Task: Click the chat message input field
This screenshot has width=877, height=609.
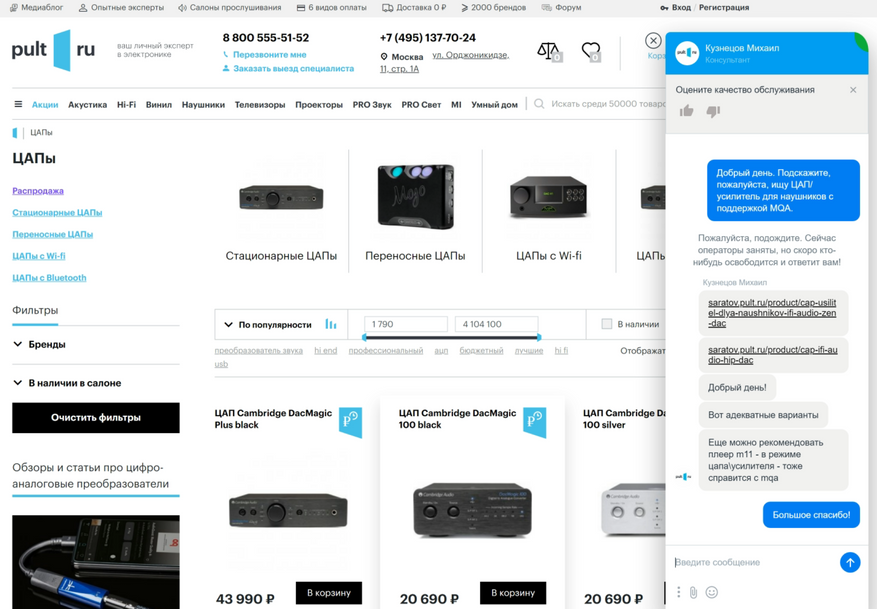Action: 753,562
